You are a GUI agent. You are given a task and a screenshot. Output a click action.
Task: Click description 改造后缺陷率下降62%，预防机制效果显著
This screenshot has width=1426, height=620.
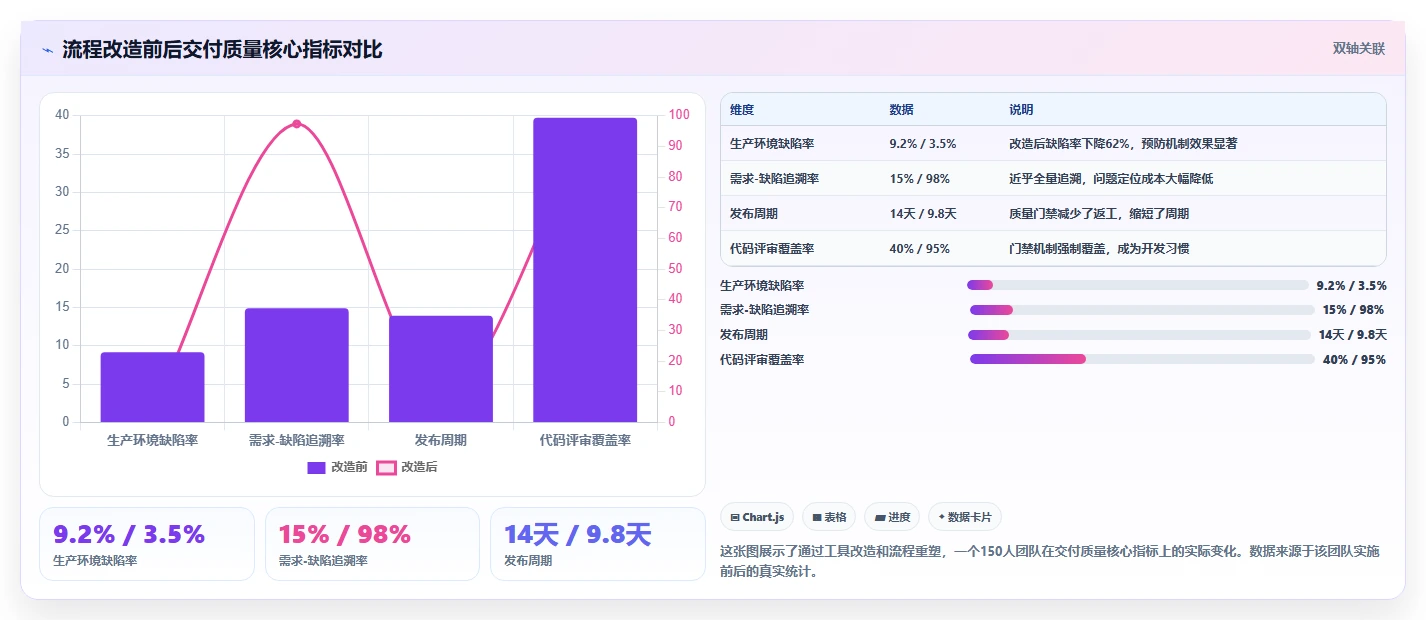[1123, 144]
